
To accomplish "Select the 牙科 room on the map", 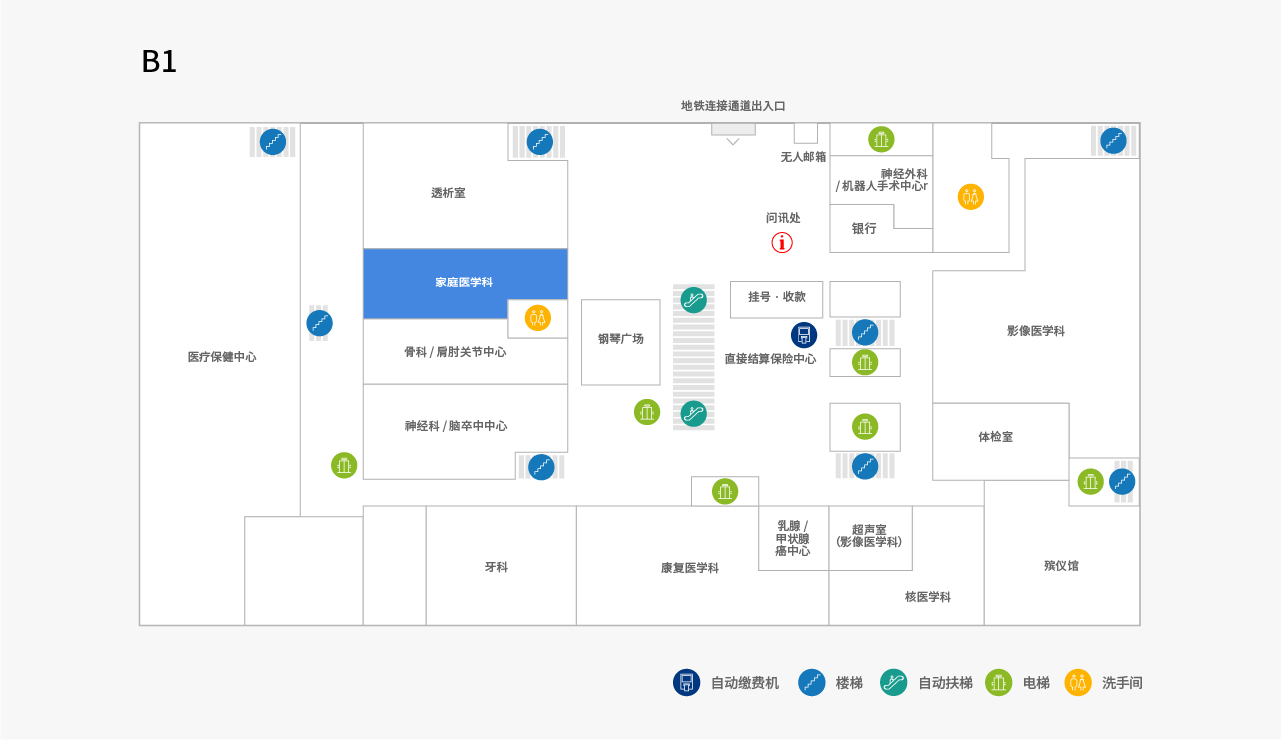I will [x=497, y=567].
